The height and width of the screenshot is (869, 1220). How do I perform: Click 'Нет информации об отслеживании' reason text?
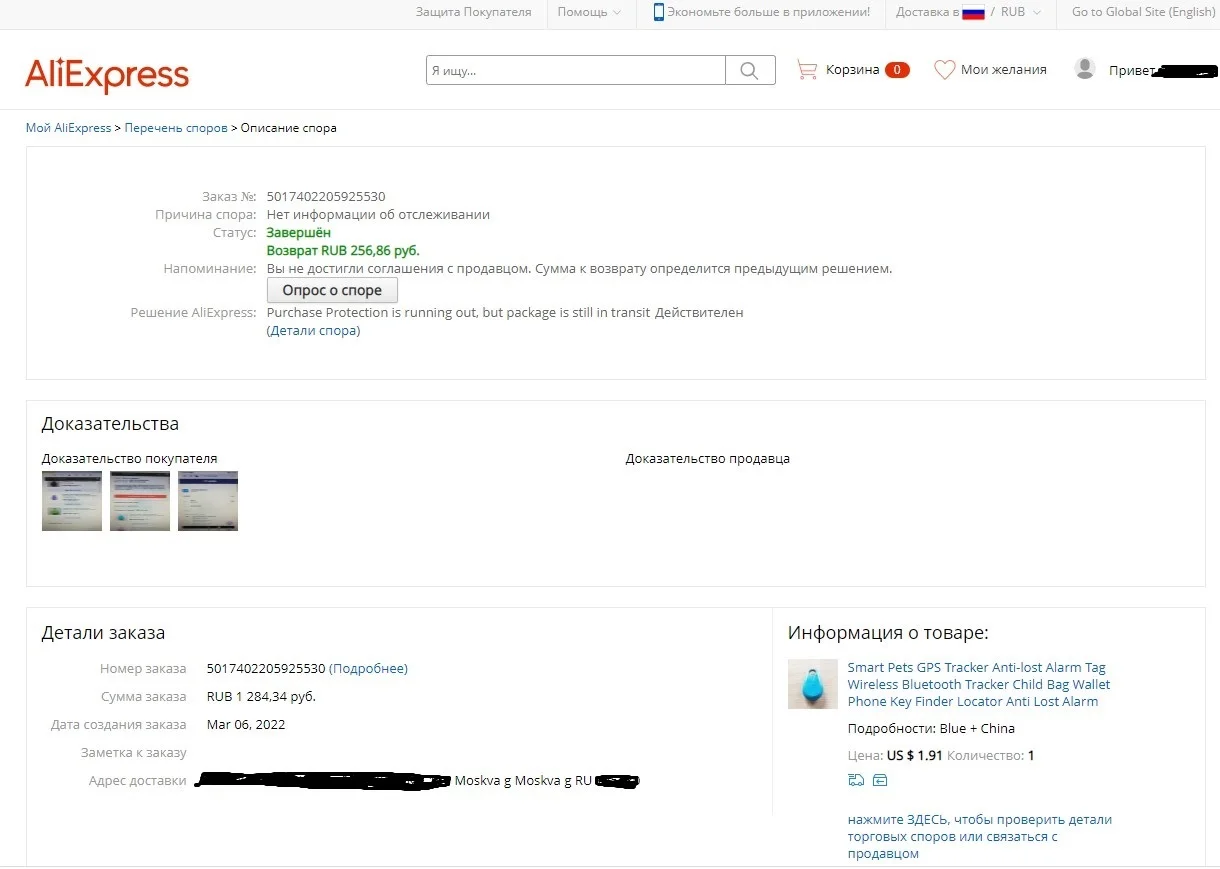[378, 214]
